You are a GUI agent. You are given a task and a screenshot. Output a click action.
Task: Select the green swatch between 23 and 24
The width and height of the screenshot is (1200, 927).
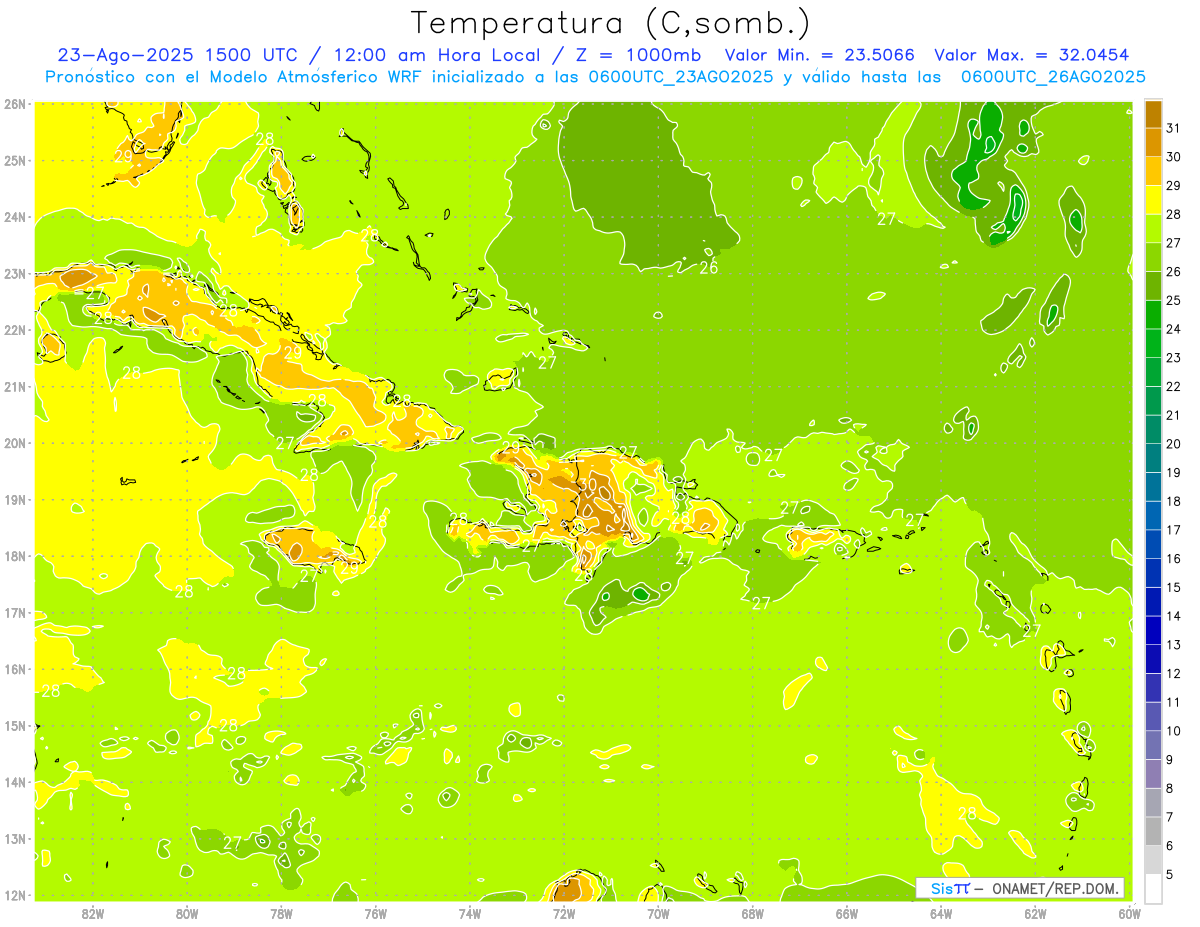coord(1153,343)
